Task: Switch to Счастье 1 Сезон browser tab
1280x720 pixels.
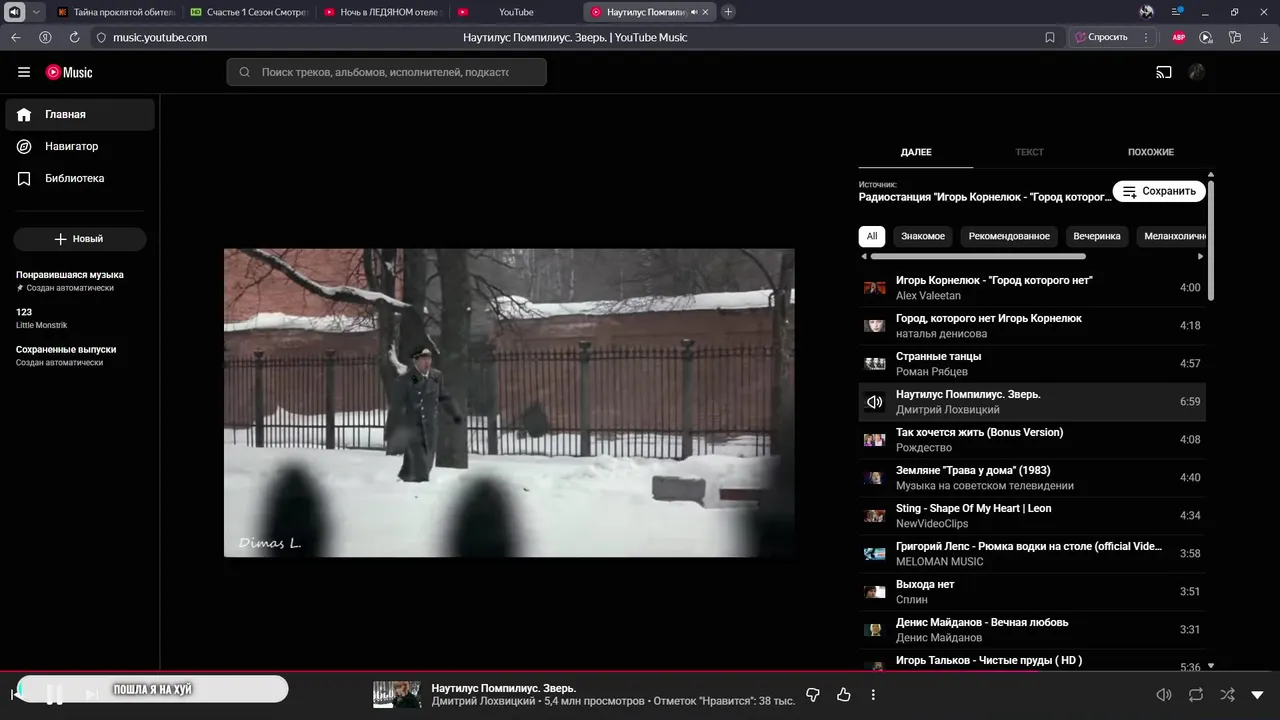Action: (x=250, y=12)
